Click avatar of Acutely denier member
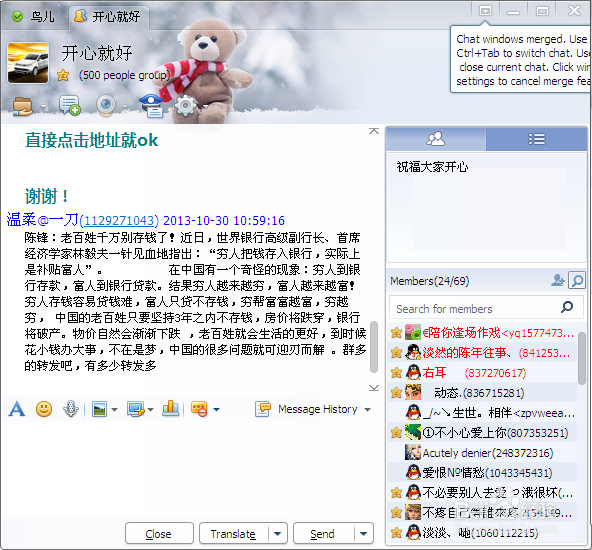This screenshot has width=592, height=550. [x=413, y=452]
